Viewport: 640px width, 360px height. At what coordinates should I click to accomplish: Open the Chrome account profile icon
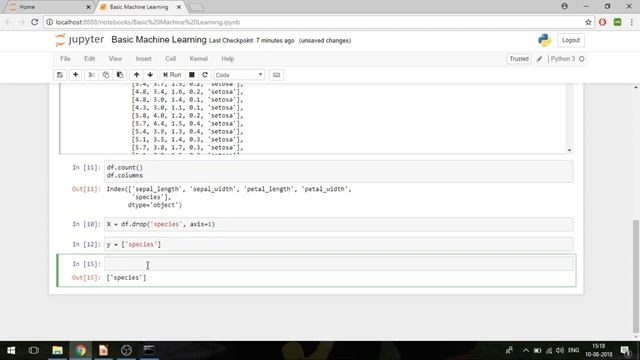[x=564, y=6]
